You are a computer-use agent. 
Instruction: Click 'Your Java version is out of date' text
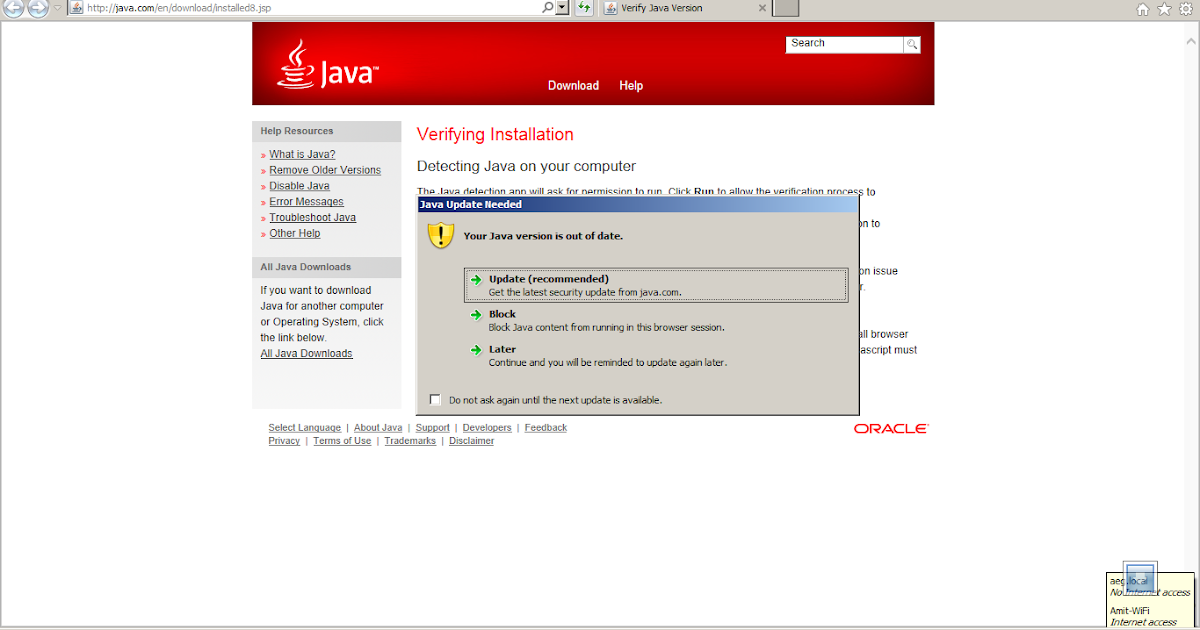pyautogui.click(x=543, y=237)
